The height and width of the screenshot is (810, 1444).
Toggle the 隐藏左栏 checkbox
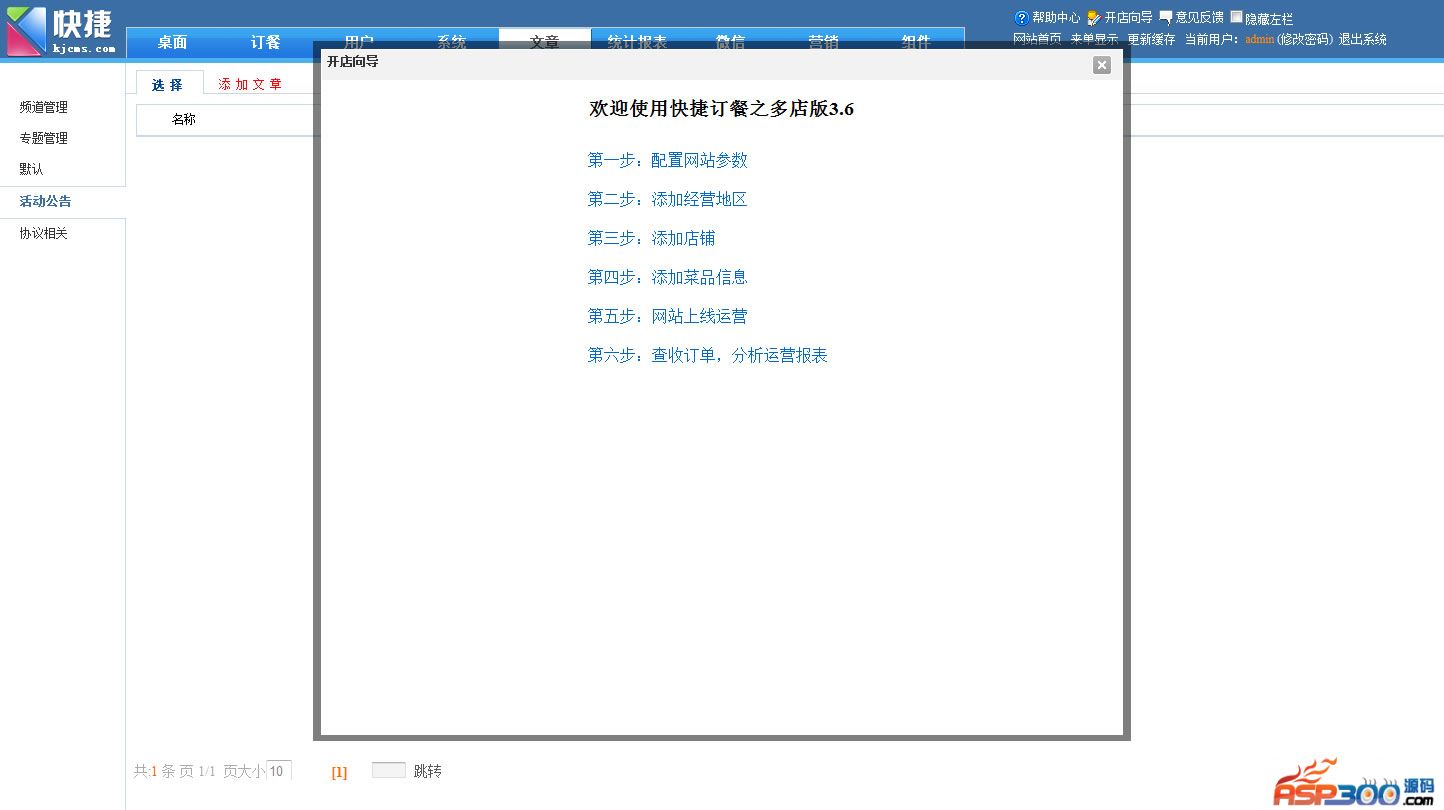click(1236, 17)
